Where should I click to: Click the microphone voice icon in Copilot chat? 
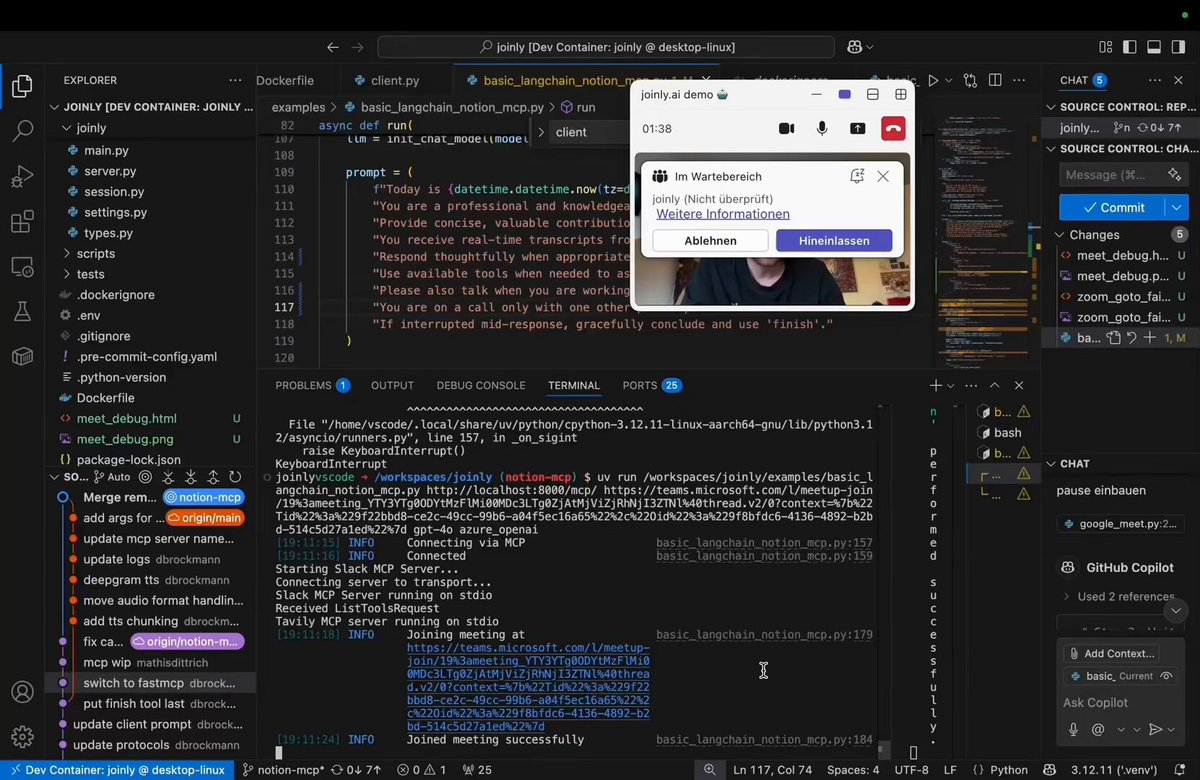click(x=1073, y=730)
